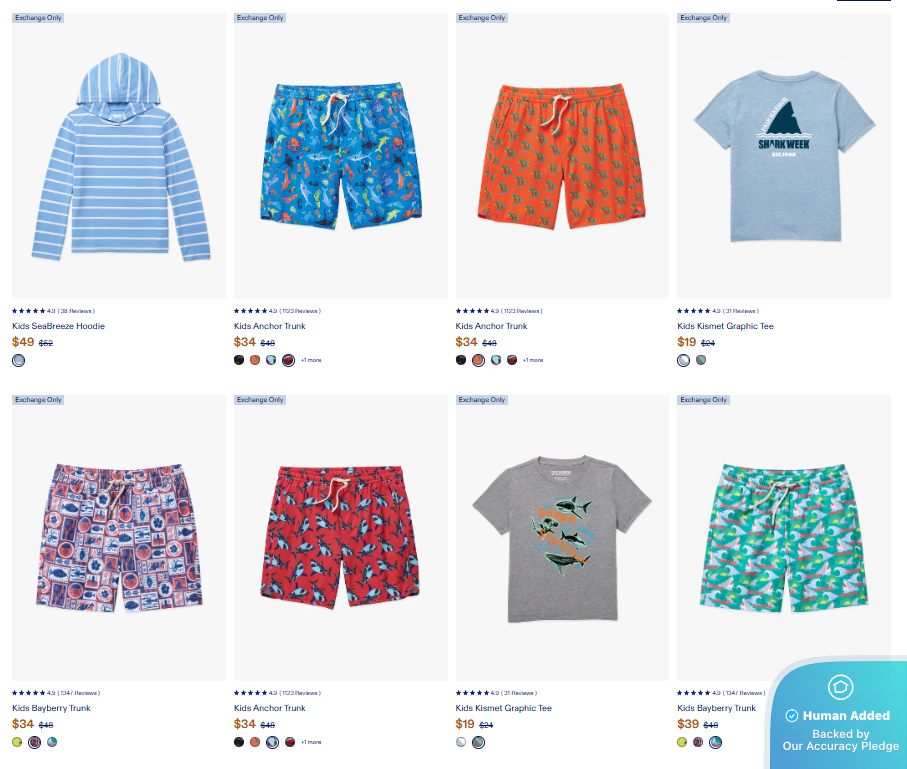Expand '+1 more' colors on orange Anchor Trunk
The image size is (907, 769).
[533, 360]
